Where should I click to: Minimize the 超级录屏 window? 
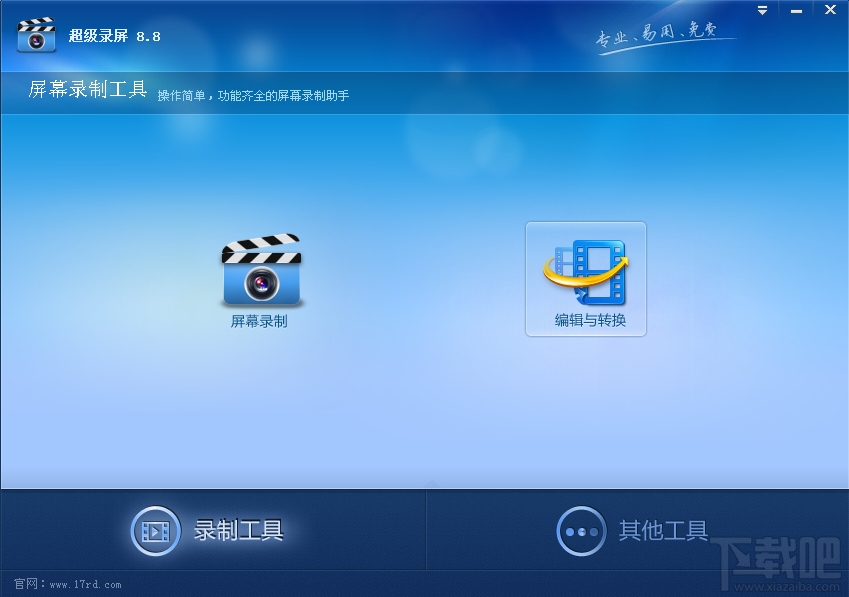797,10
